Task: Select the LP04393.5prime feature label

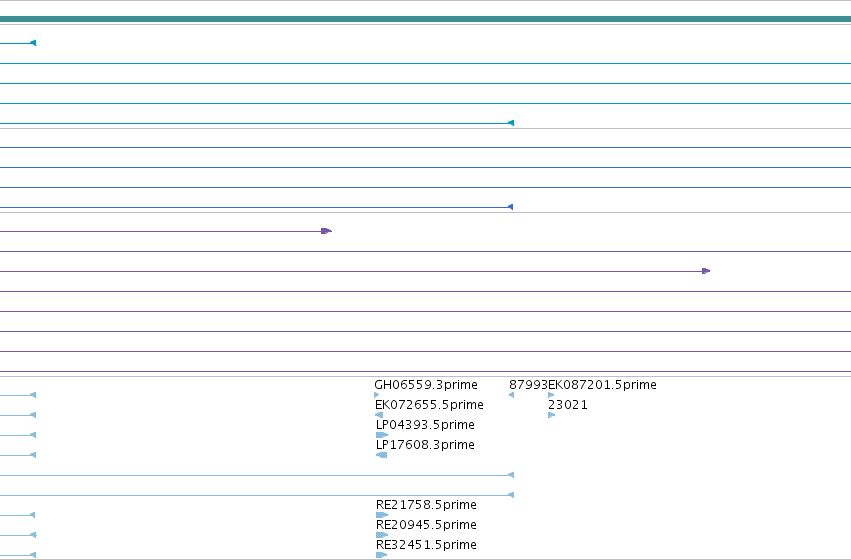Action: click(425, 425)
